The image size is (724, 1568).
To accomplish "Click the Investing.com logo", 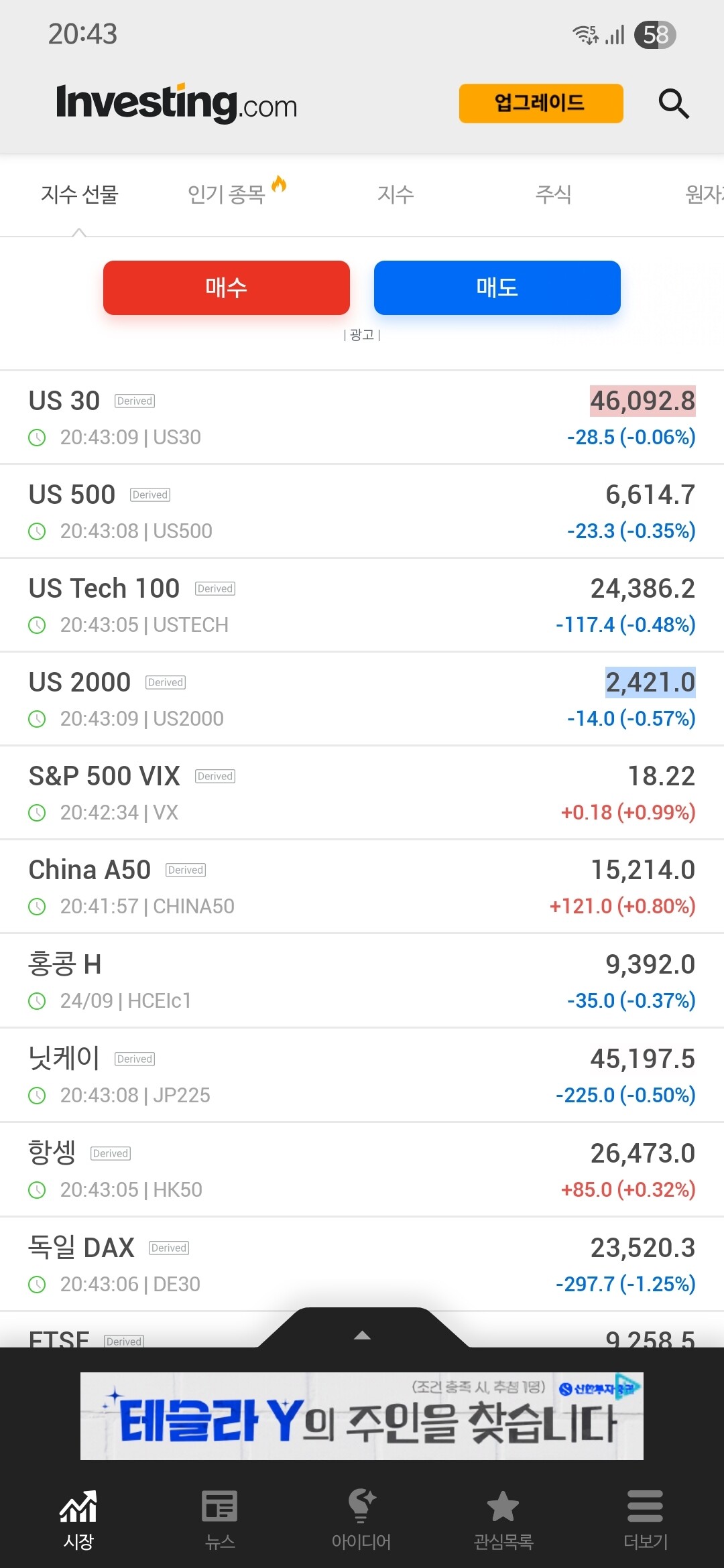I will (x=176, y=103).
